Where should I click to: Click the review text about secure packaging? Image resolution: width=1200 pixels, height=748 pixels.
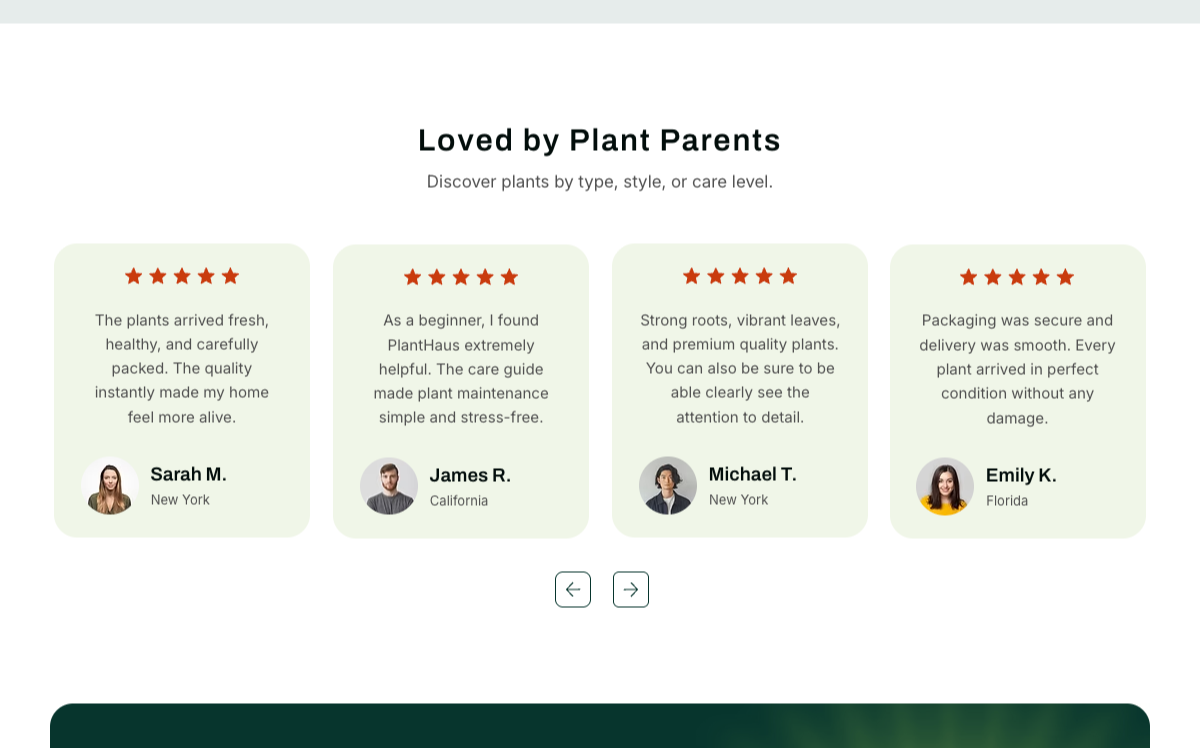tap(1018, 369)
